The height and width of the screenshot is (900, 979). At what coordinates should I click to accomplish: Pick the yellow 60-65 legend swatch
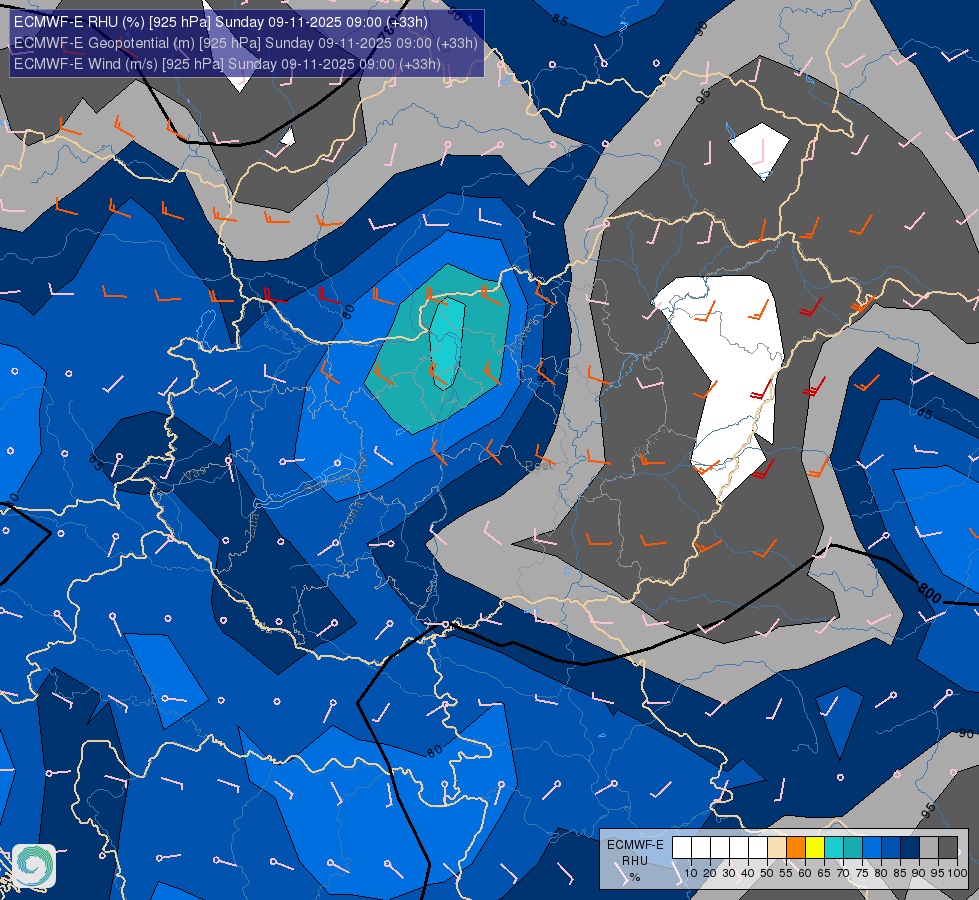pyautogui.click(x=815, y=848)
